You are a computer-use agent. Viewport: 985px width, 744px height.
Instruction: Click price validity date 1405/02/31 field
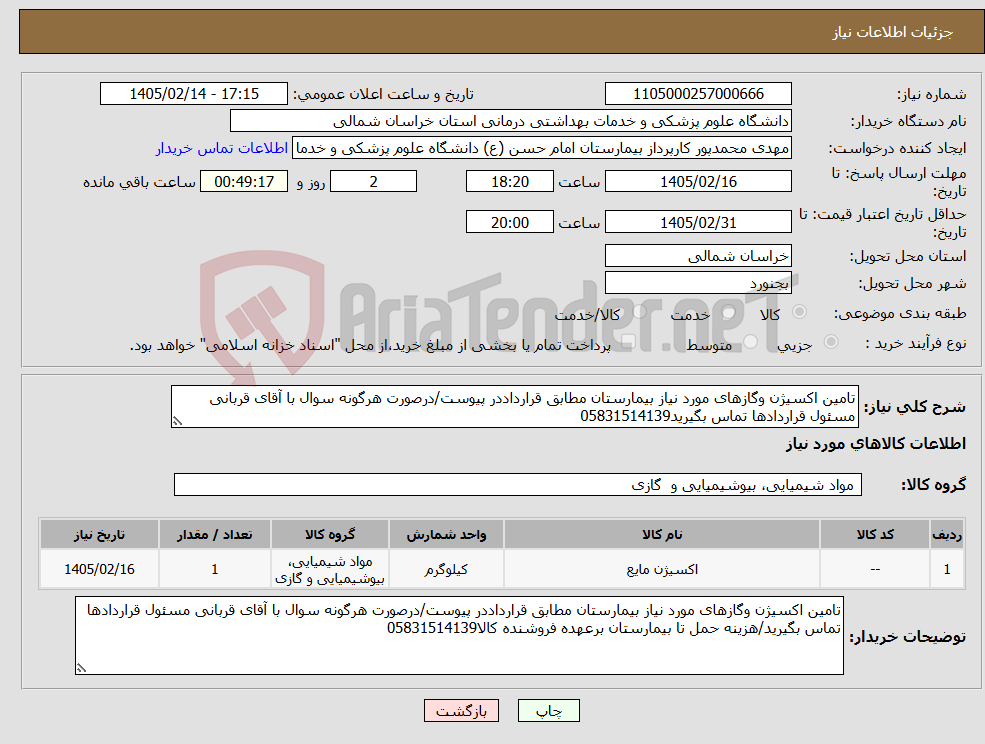click(698, 222)
